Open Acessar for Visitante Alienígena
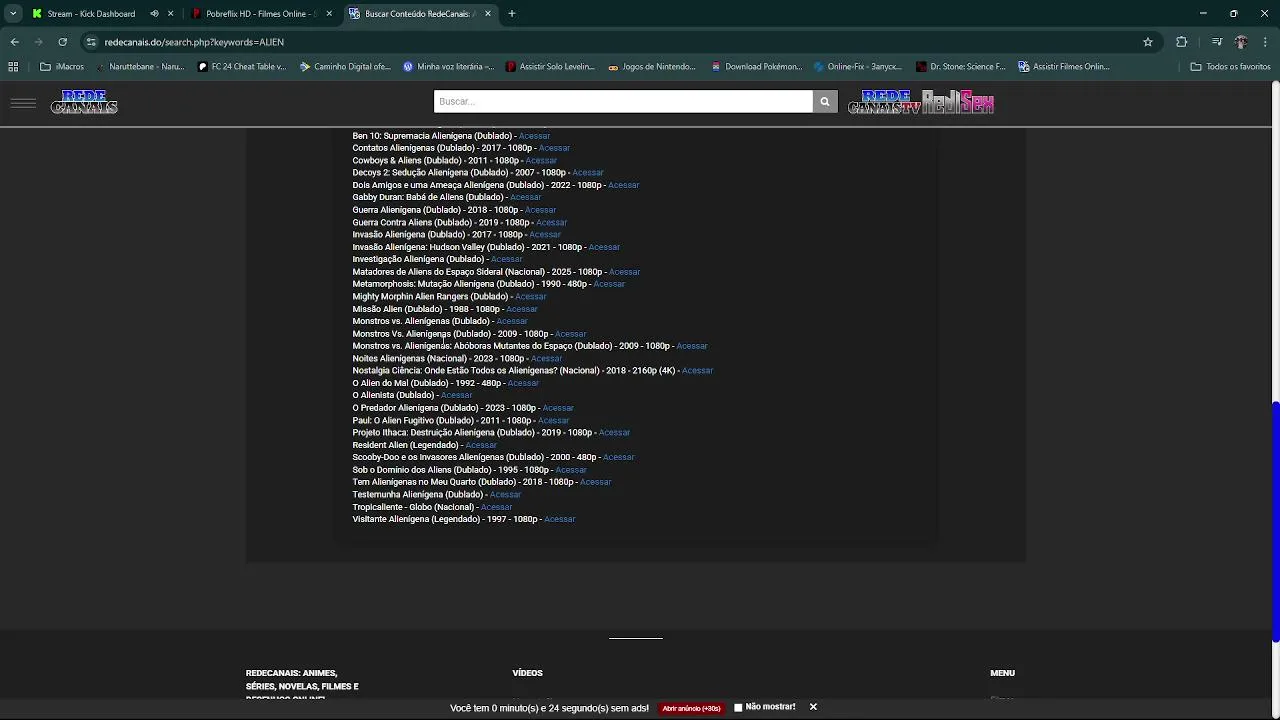 pyautogui.click(x=560, y=519)
